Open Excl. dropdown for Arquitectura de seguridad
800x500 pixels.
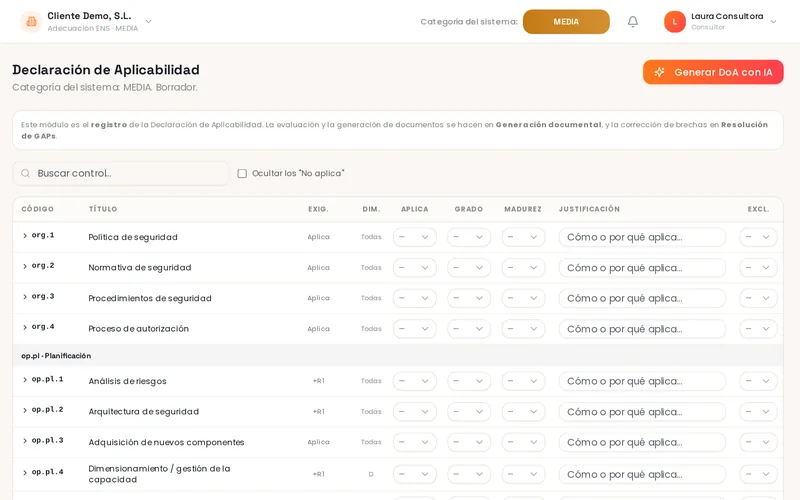[x=758, y=412]
